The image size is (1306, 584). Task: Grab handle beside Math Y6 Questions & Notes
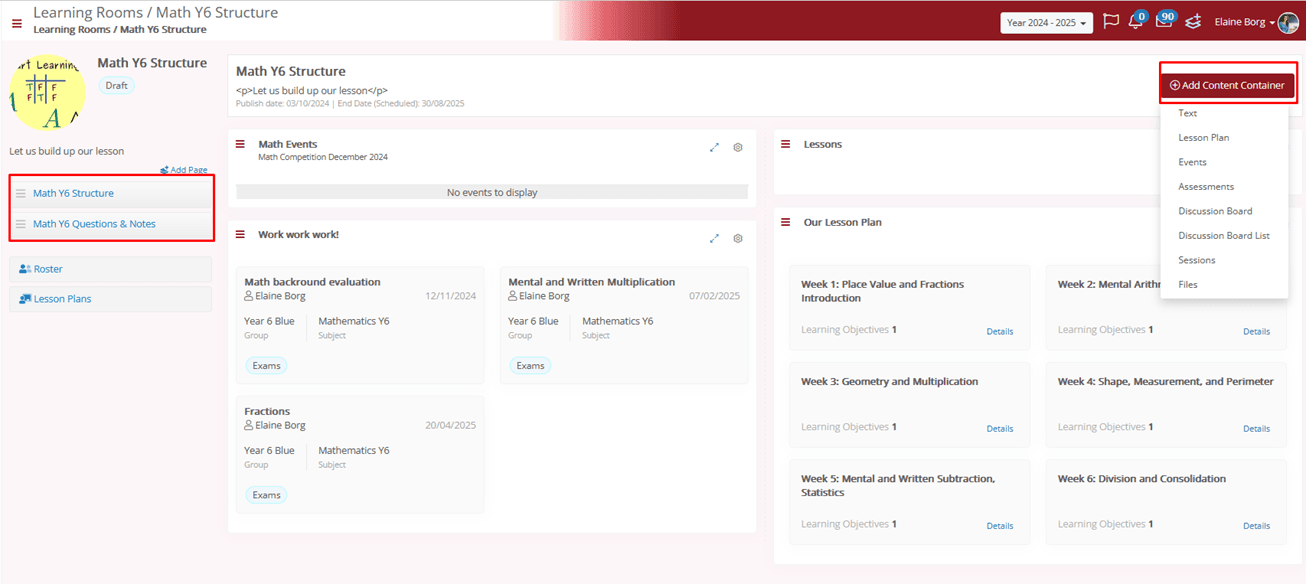tap(21, 224)
